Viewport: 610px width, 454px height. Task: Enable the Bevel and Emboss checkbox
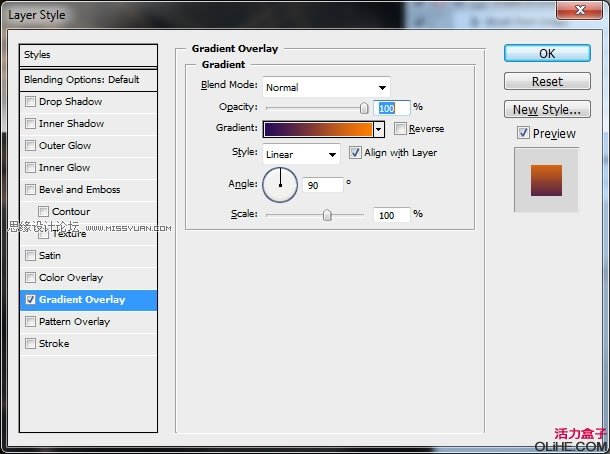[x=30, y=189]
